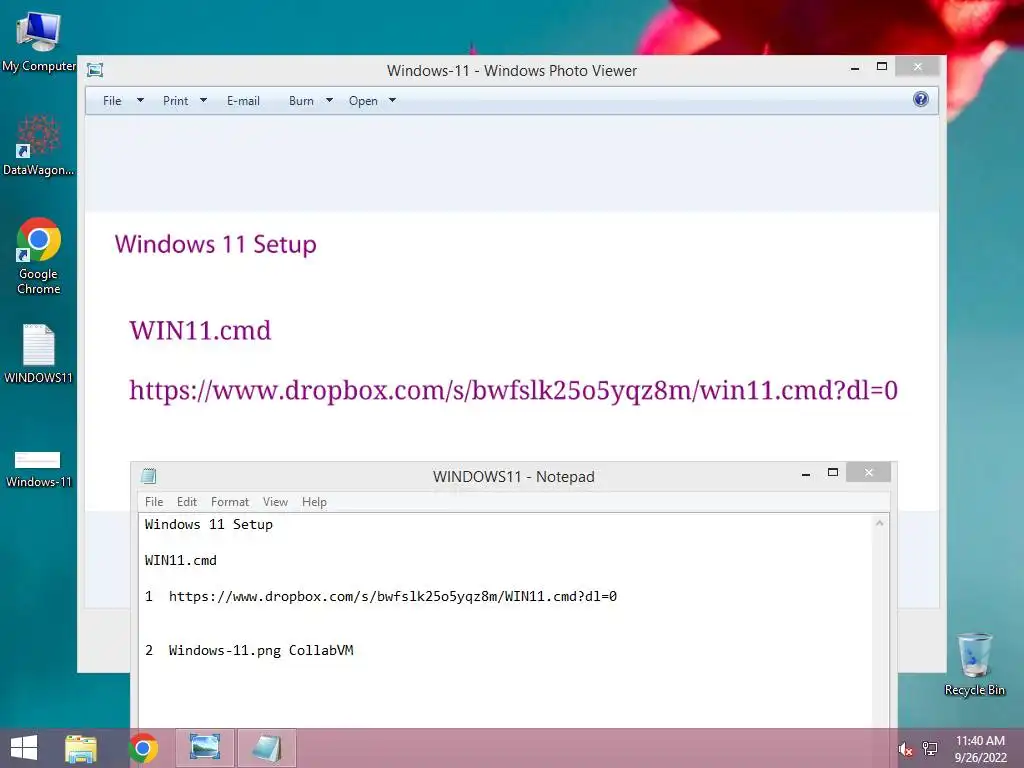Close the Notepad window
The height and width of the screenshot is (768, 1024).
pyautogui.click(x=869, y=472)
